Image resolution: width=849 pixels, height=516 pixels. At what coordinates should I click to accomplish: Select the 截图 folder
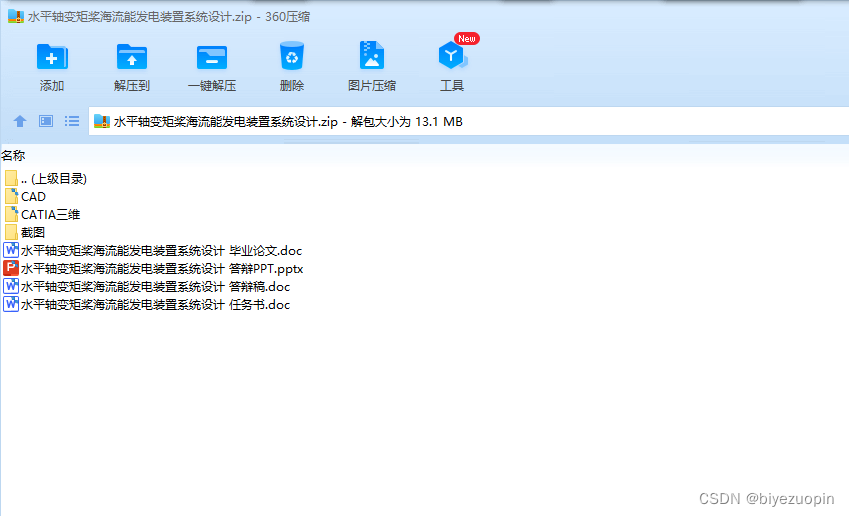coord(24,232)
